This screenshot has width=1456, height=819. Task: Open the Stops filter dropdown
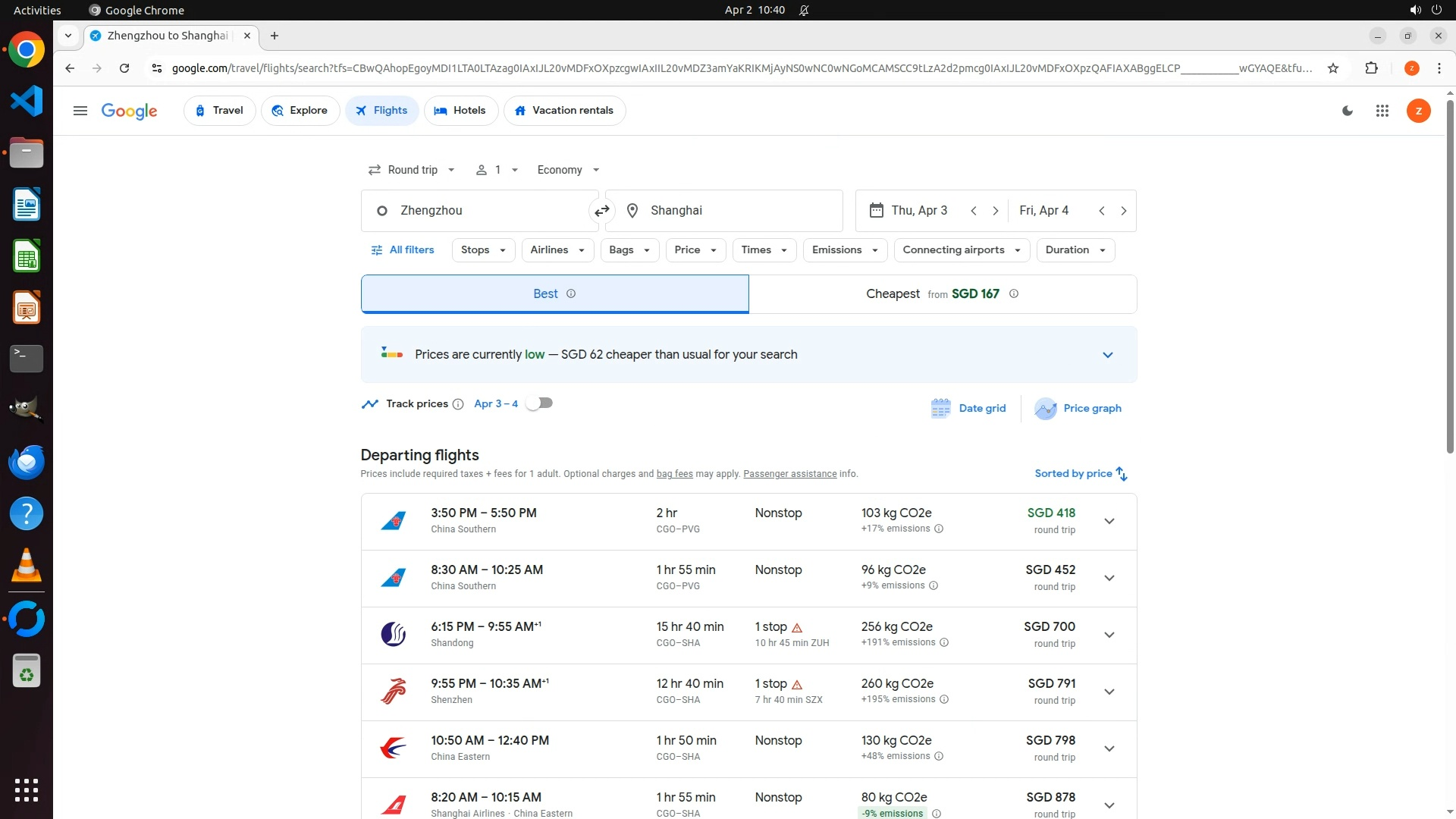(483, 250)
